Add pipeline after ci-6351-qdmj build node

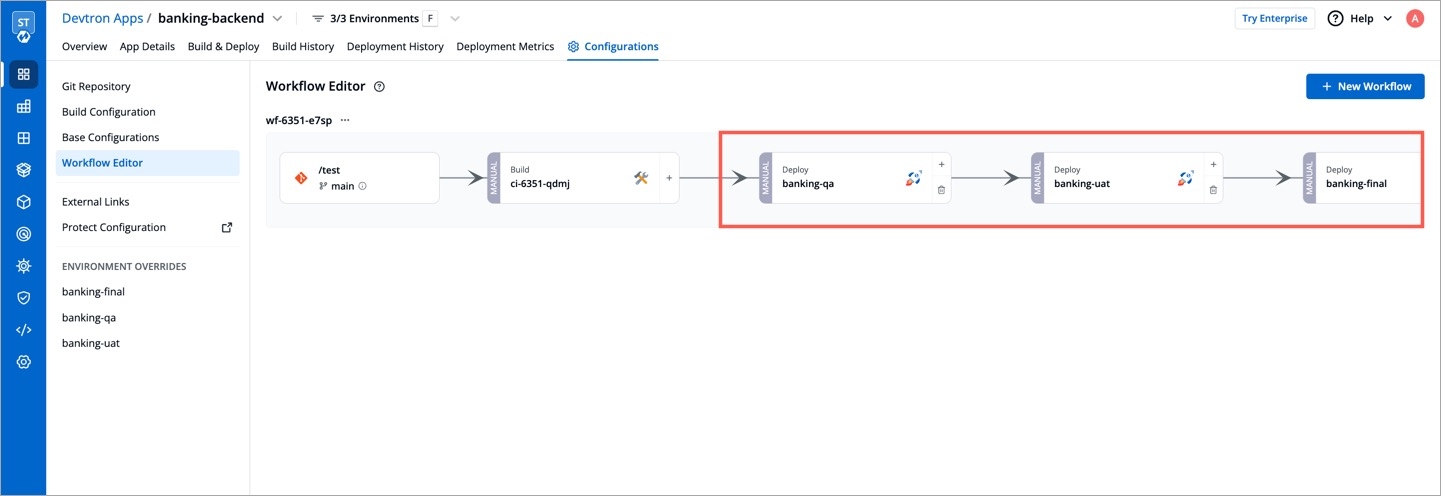coord(669,178)
